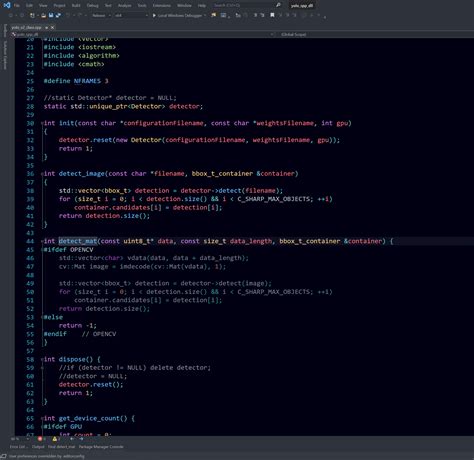Click unique_ptr on line 28
The image size is (474, 460).
point(108,106)
